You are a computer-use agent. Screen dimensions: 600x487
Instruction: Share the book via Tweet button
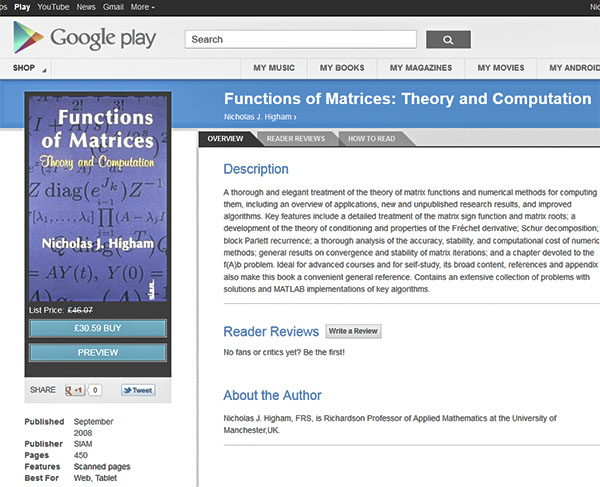click(138, 390)
